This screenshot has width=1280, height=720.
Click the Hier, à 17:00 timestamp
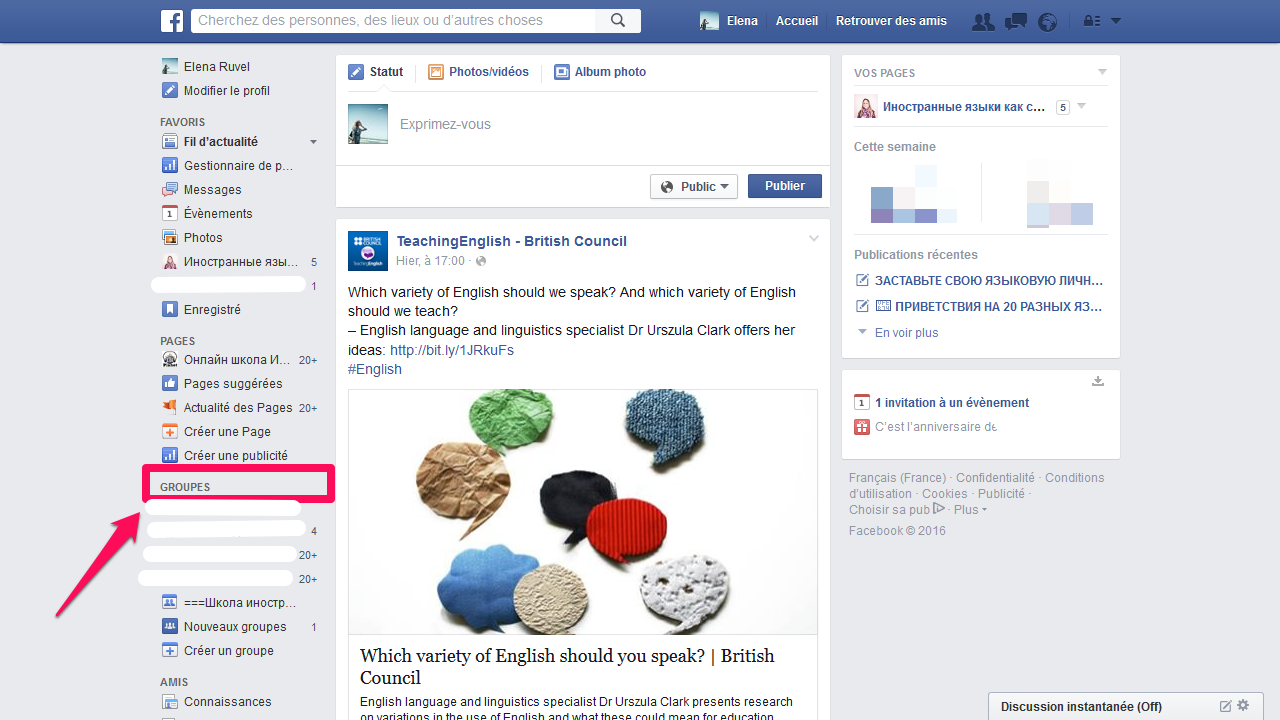[431, 261]
